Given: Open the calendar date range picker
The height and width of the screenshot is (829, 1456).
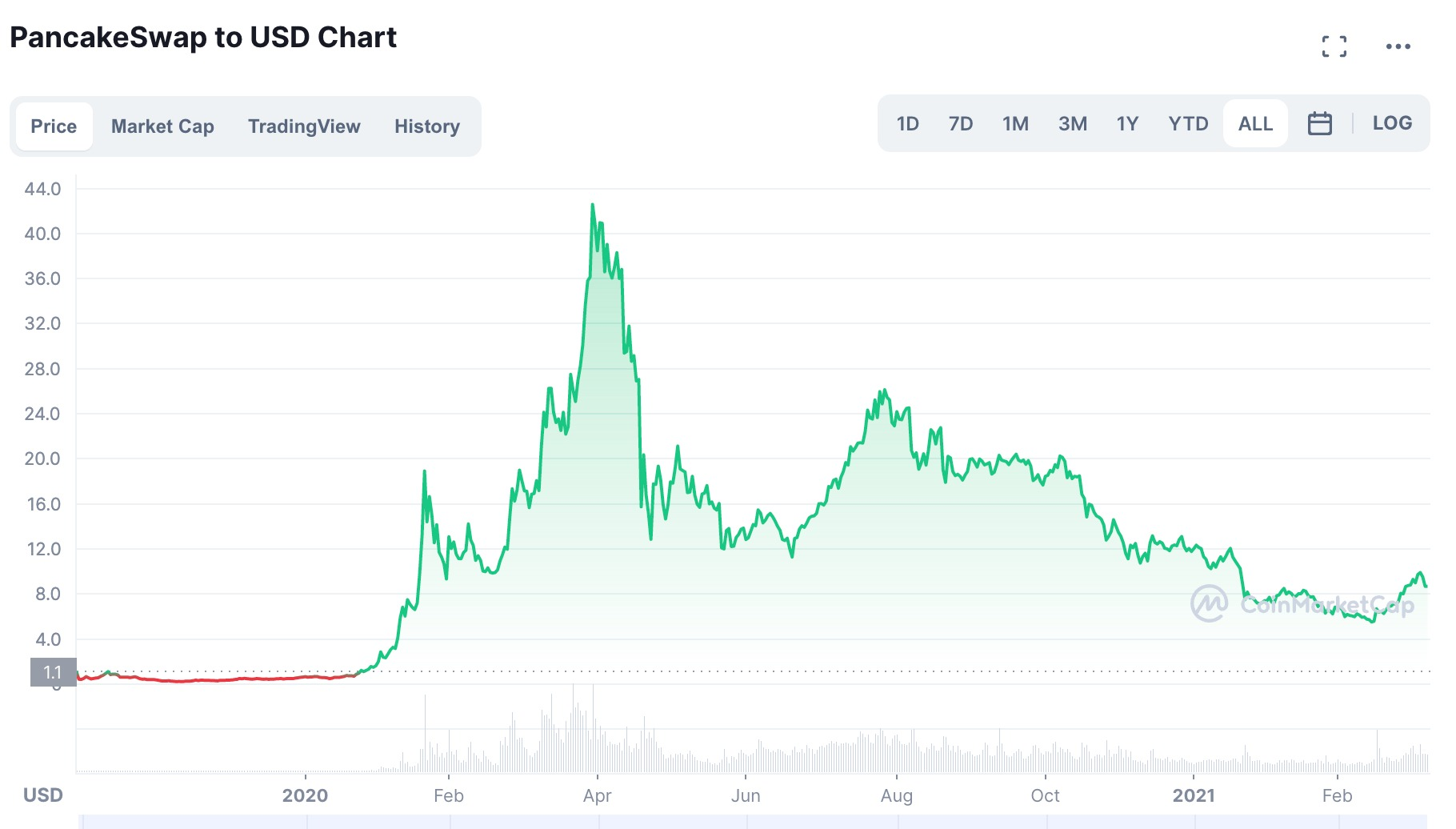Looking at the screenshot, I should click(x=1319, y=123).
